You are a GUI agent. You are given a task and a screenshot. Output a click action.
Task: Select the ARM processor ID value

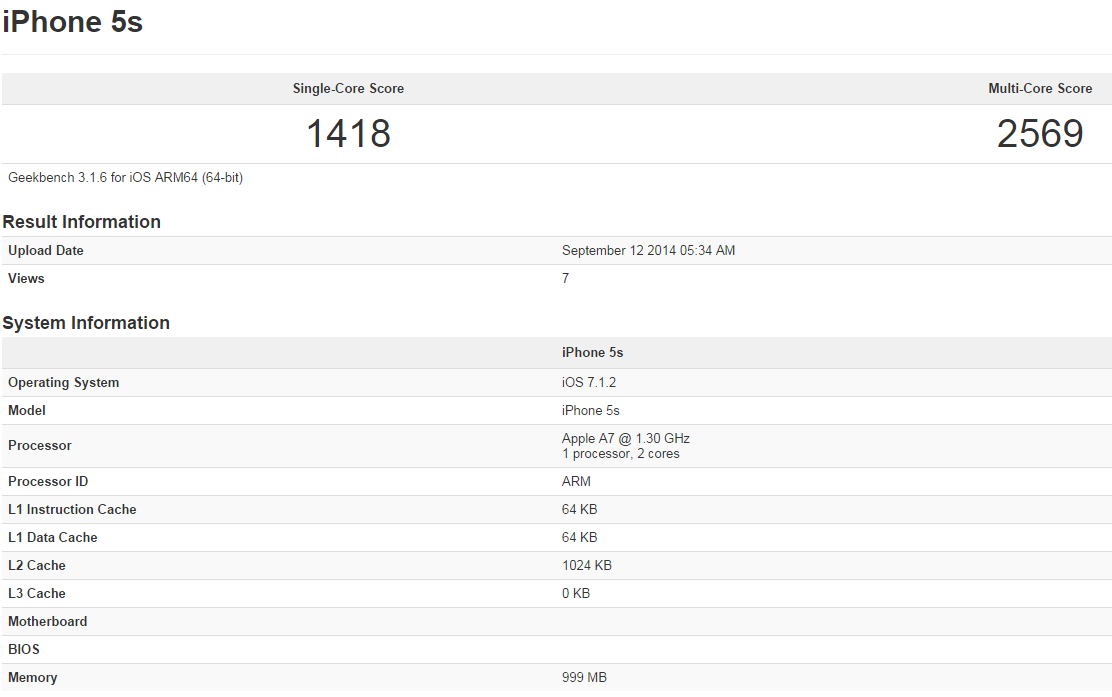pos(576,481)
